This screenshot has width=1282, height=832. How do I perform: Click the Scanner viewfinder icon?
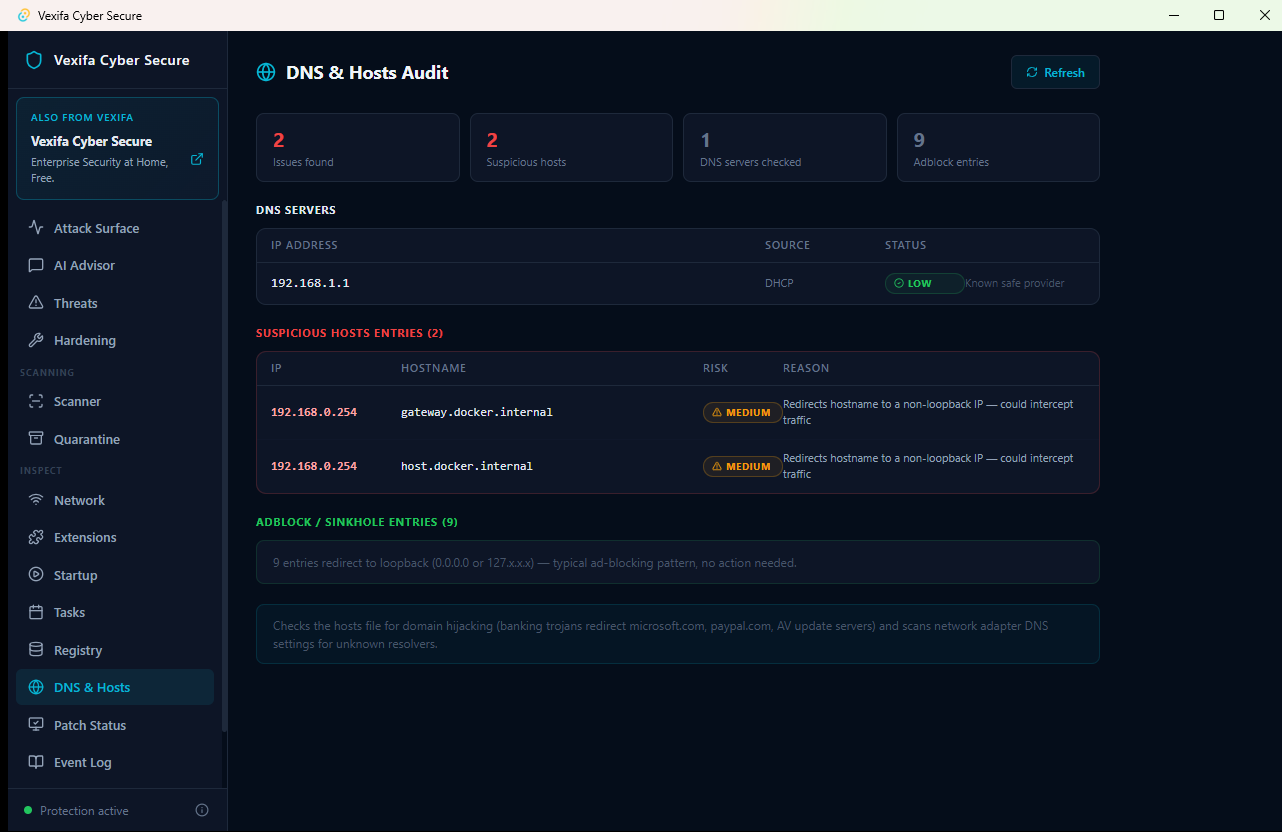36,401
